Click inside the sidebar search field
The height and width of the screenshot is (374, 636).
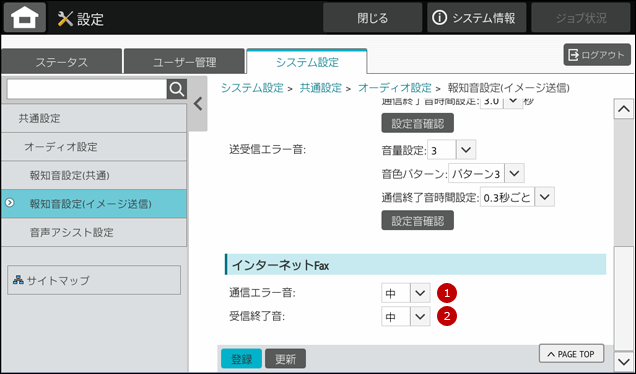pos(87,89)
